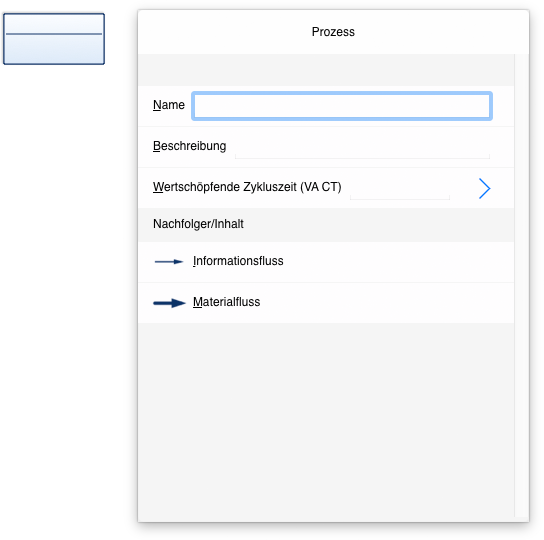Click the Name label text
This screenshot has height=540, width=544.
click(x=169, y=105)
